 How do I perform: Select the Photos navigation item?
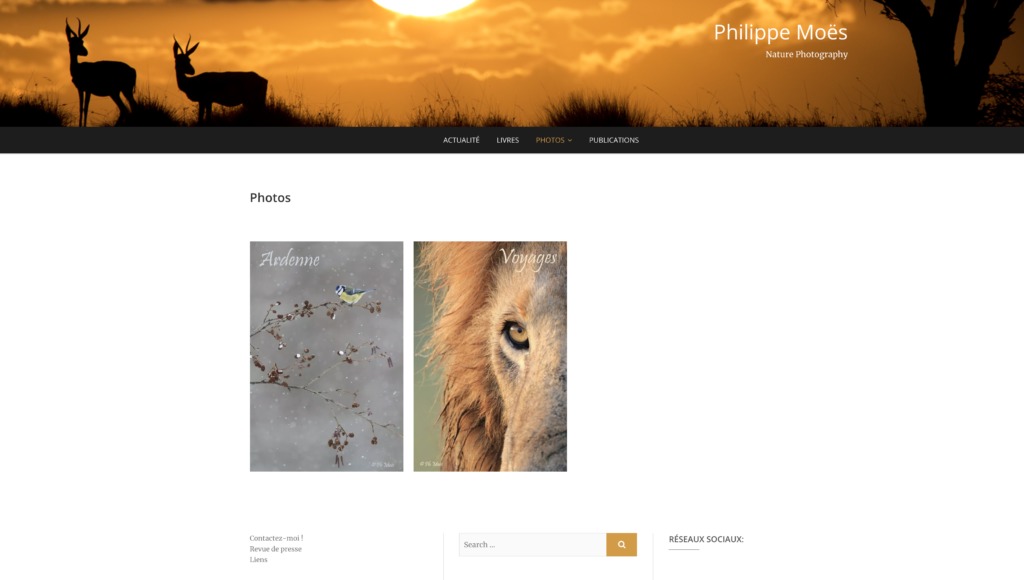[550, 140]
